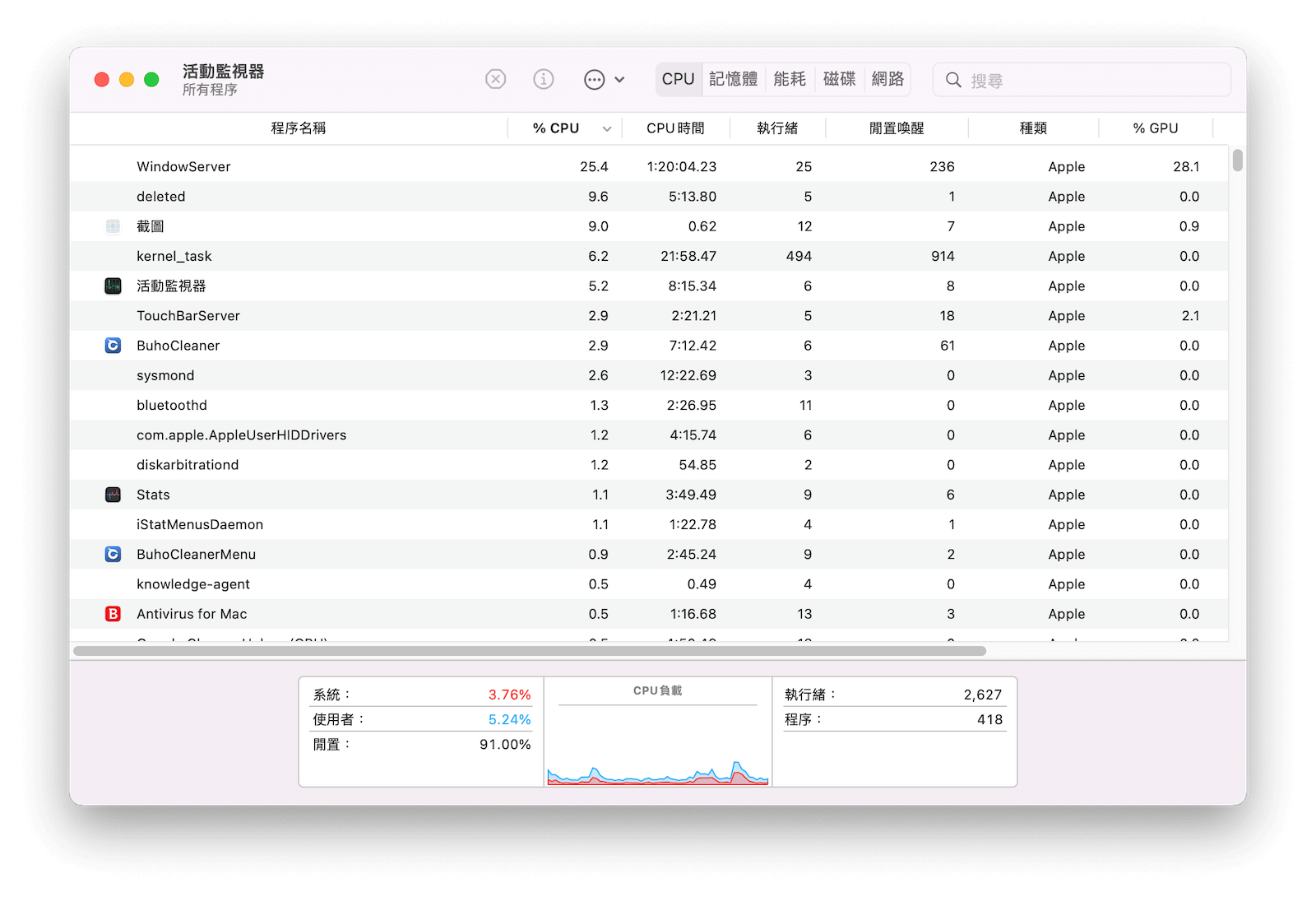Viewport: 1316px width, 897px height.
Task: Sort by 閒置喚醒 column header
Action: (x=897, y=128)
